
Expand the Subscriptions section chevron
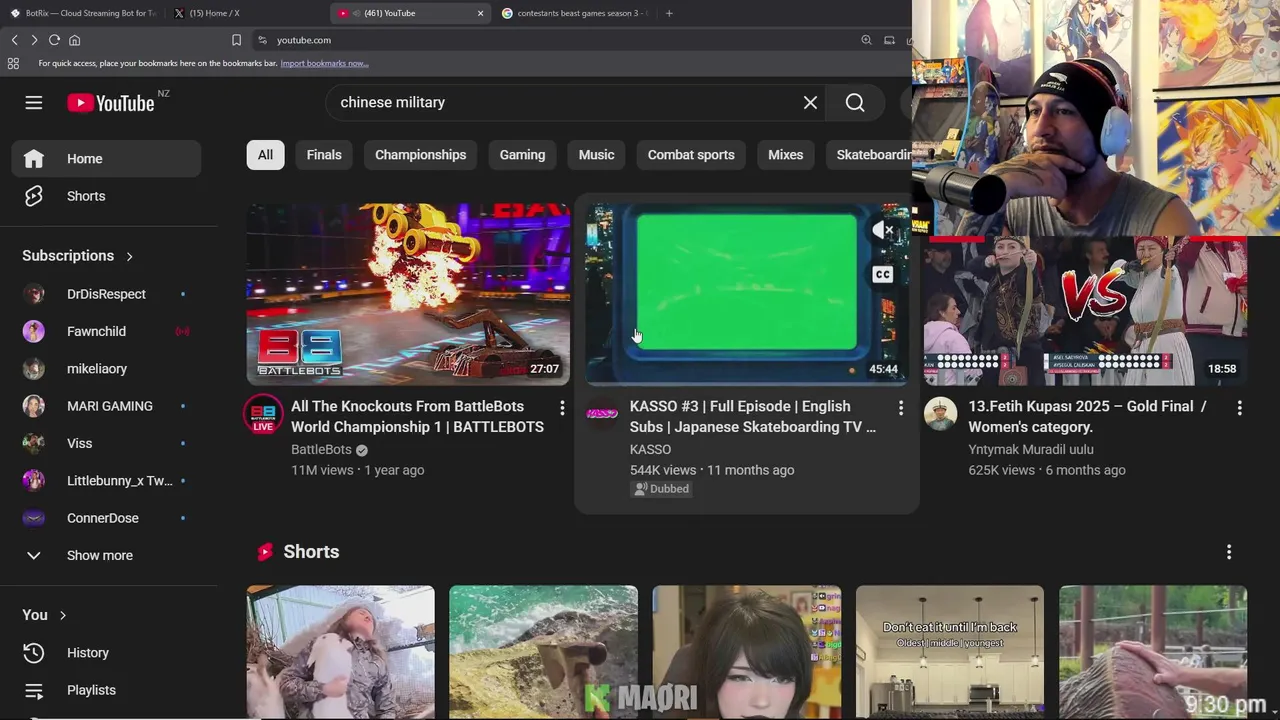129,256
